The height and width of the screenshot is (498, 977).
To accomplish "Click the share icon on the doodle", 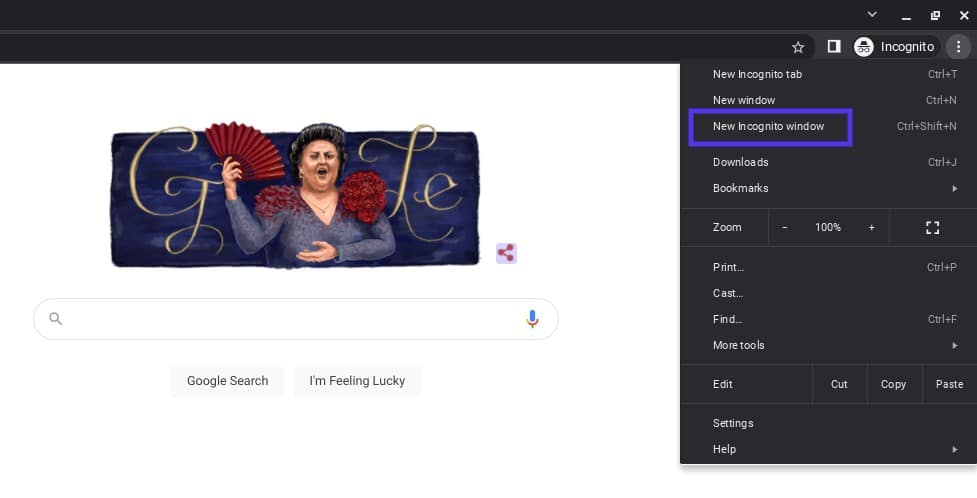I will pos(506,253).
